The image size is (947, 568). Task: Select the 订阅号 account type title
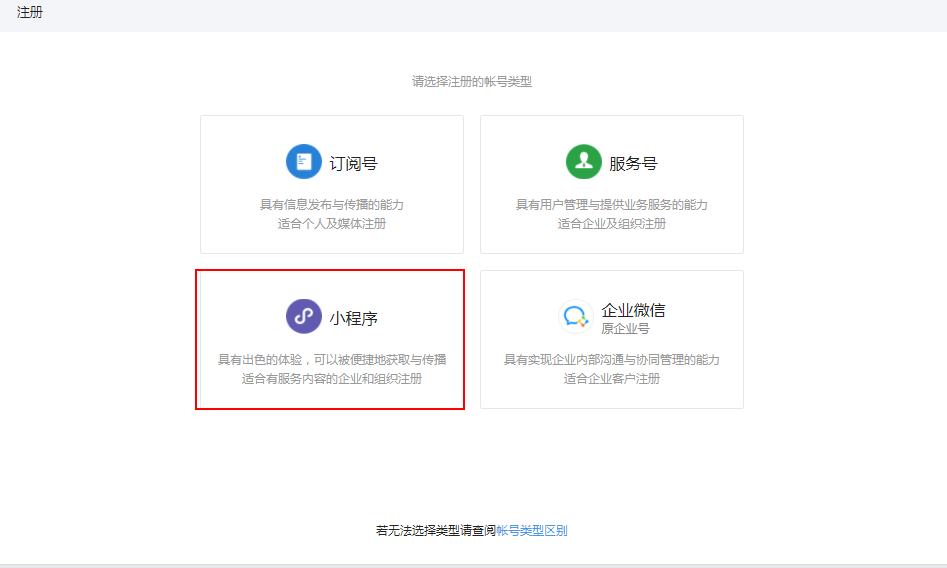point(353,164)
